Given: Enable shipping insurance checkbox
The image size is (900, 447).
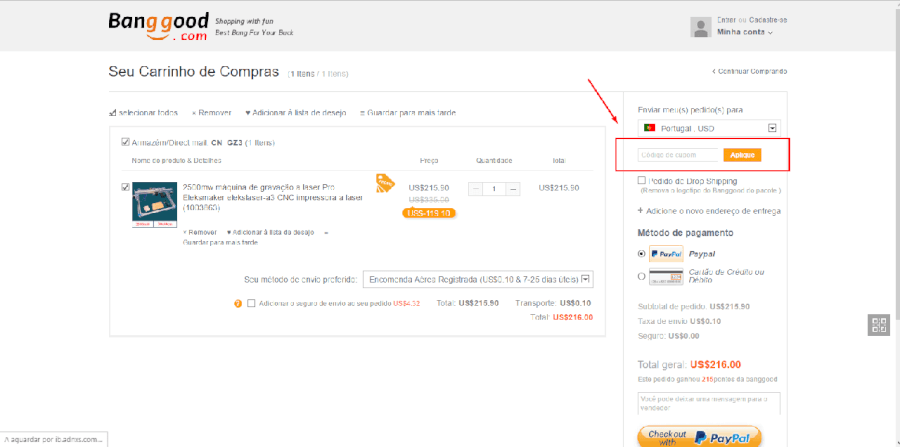Looking at the screenshot, I should pos(251,303).
